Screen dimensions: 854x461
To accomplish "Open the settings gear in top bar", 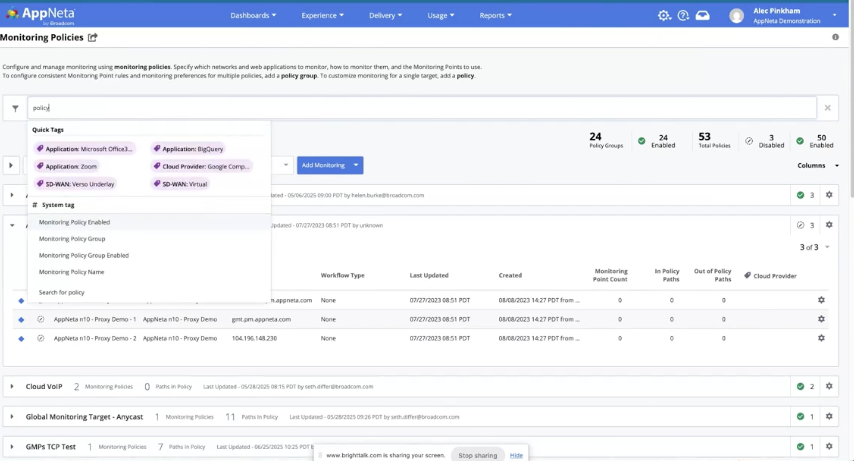I will 664,16.
